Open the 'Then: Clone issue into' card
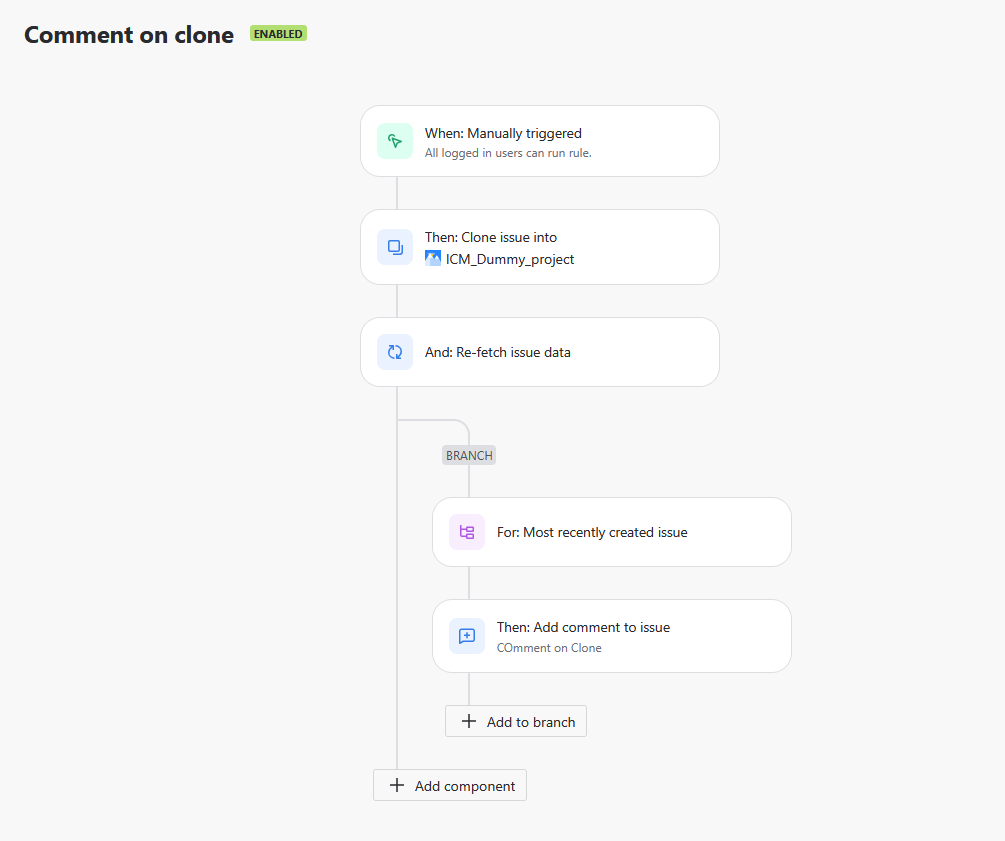Screen dimensions: 1005x841 pos(540,247)
